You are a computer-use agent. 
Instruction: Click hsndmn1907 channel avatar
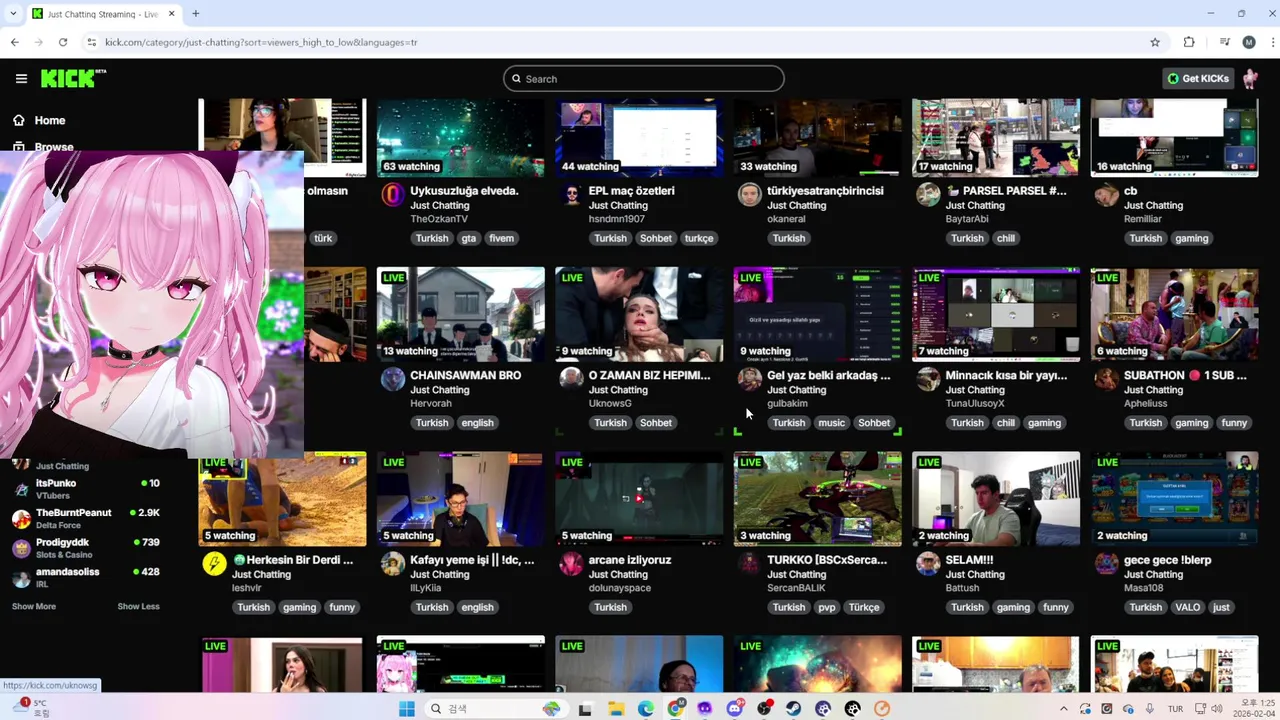(571, 194)
